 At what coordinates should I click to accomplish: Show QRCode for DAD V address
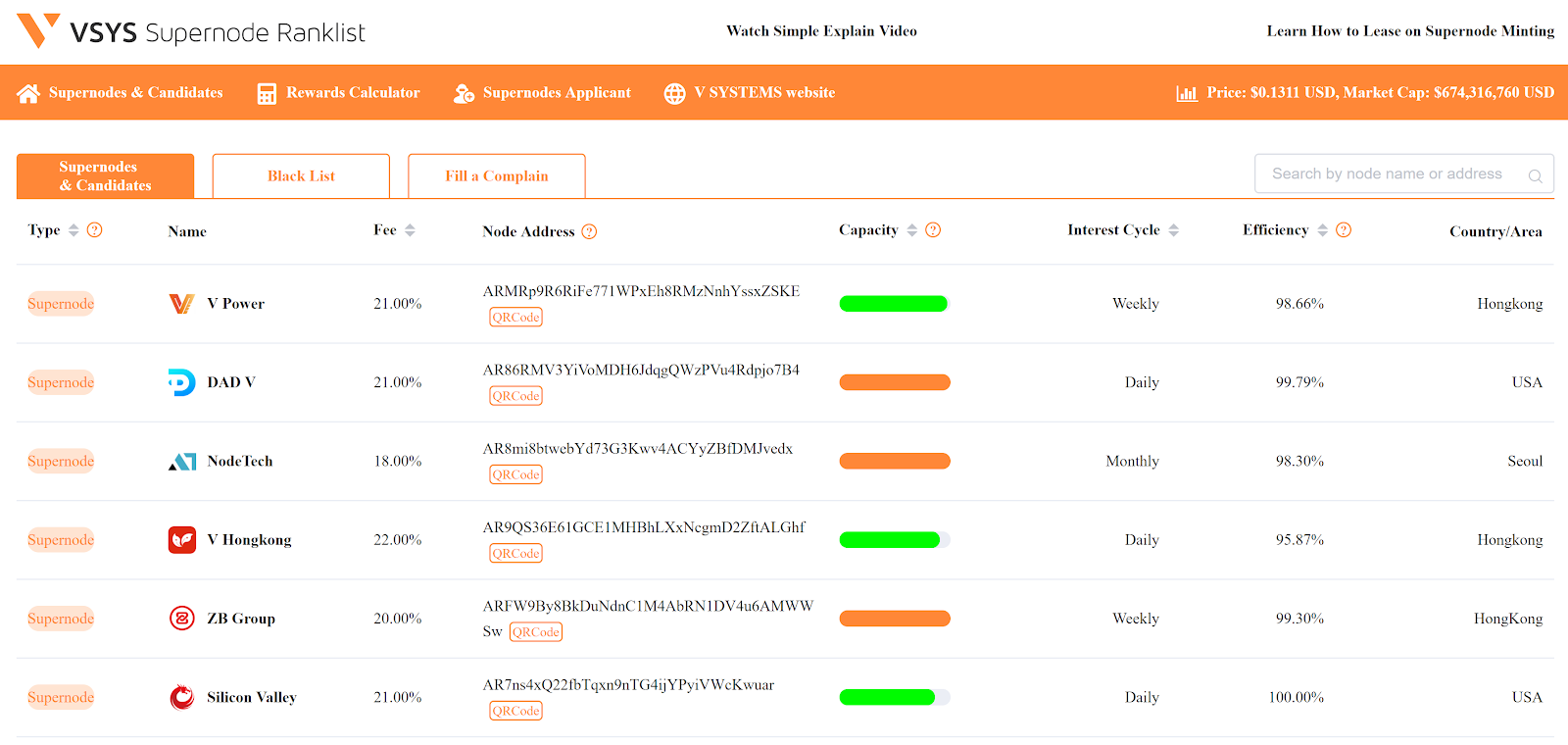point(515,396)
